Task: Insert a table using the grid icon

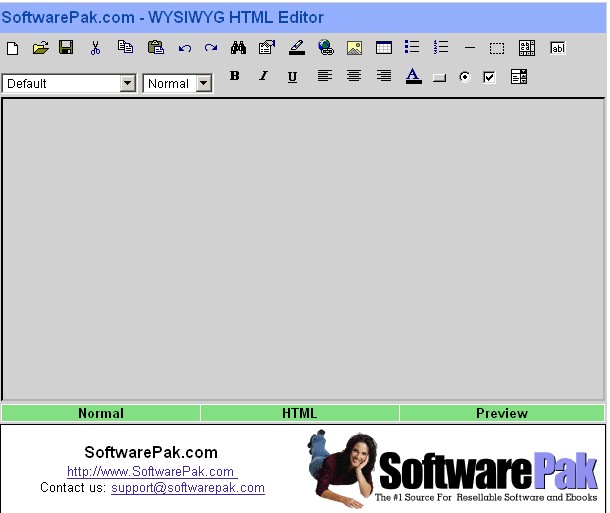Action: (383, 48)
